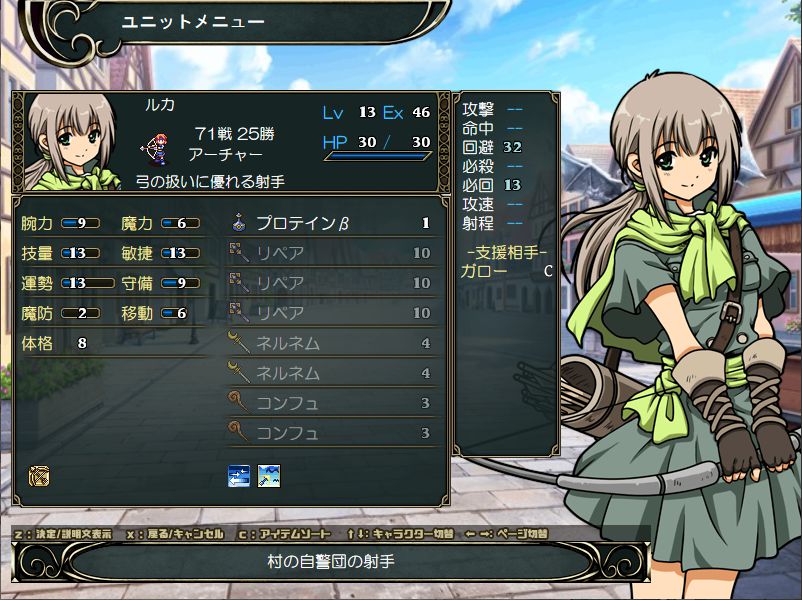This screenshot has height=600, width=802.
Task: Click the HP gauge bar
Action: click(x=378, y=156)
